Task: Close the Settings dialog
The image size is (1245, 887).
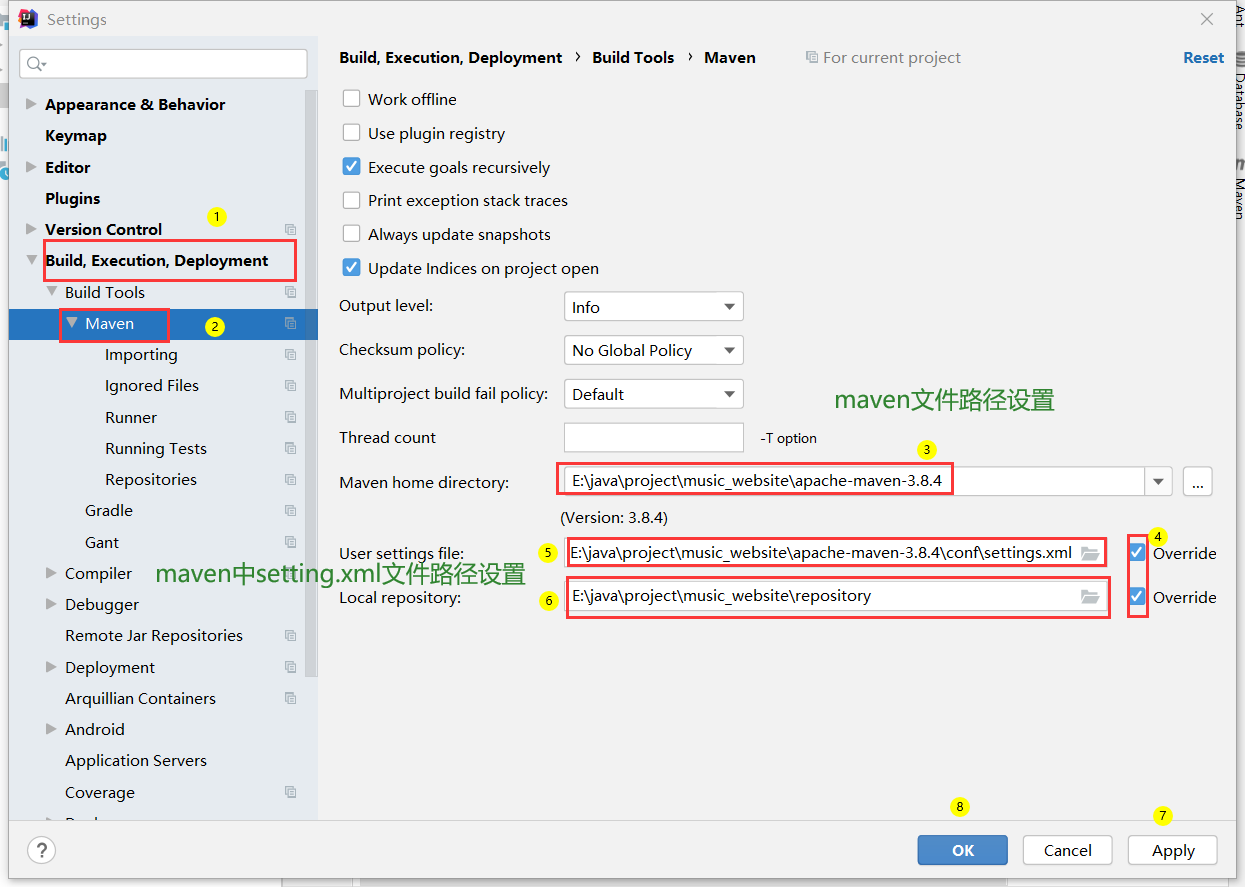Action: tap(1207, 19)
